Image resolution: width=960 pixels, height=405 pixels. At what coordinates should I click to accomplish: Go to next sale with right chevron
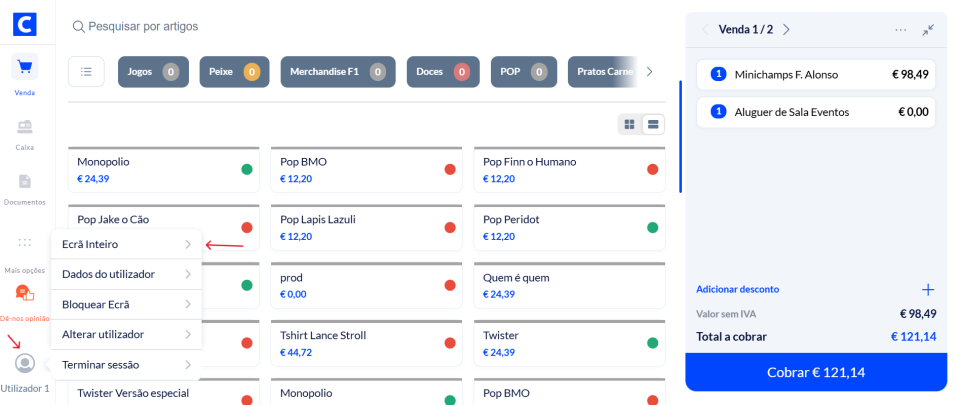tap(786, 30)
